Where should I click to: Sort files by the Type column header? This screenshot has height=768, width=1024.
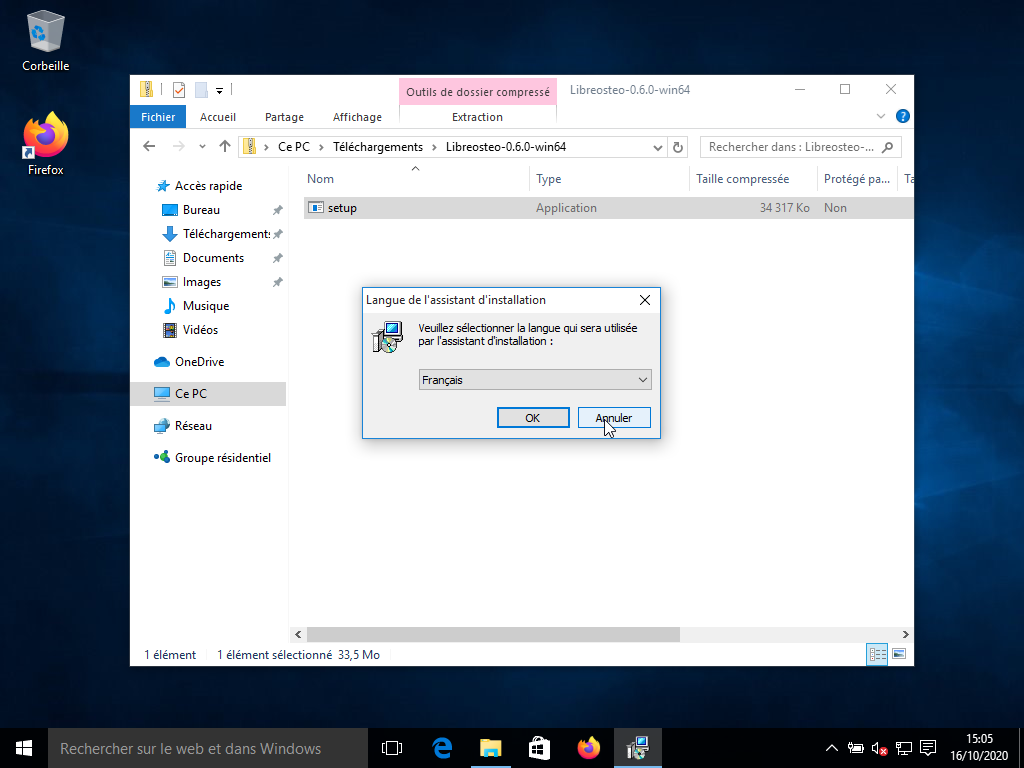click(x=609, y=179)
